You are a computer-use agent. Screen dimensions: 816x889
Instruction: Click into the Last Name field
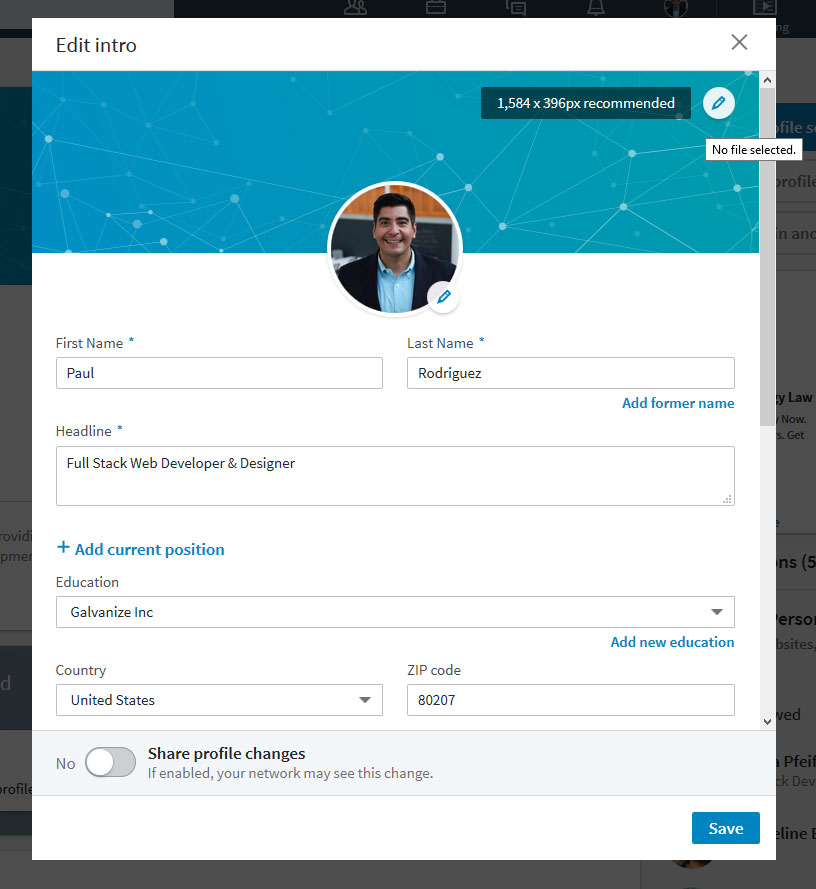click(x=570, y=373)
